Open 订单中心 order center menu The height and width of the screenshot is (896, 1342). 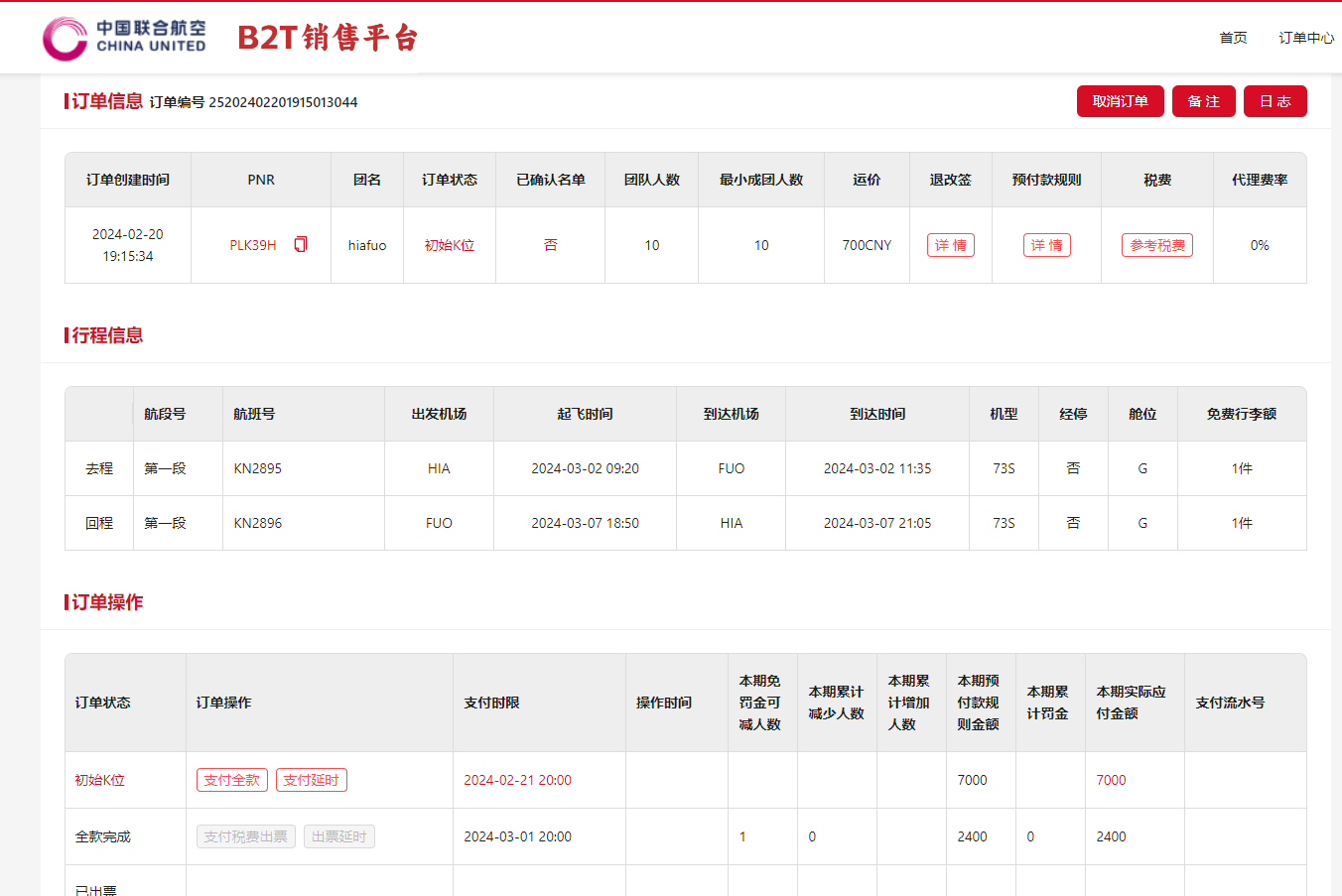1305,38
